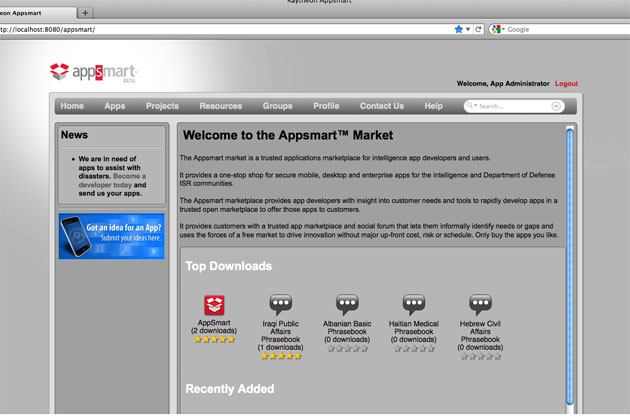Go to the Home menu item
This screenshot has width=630, height=420.
coord(72,106)
